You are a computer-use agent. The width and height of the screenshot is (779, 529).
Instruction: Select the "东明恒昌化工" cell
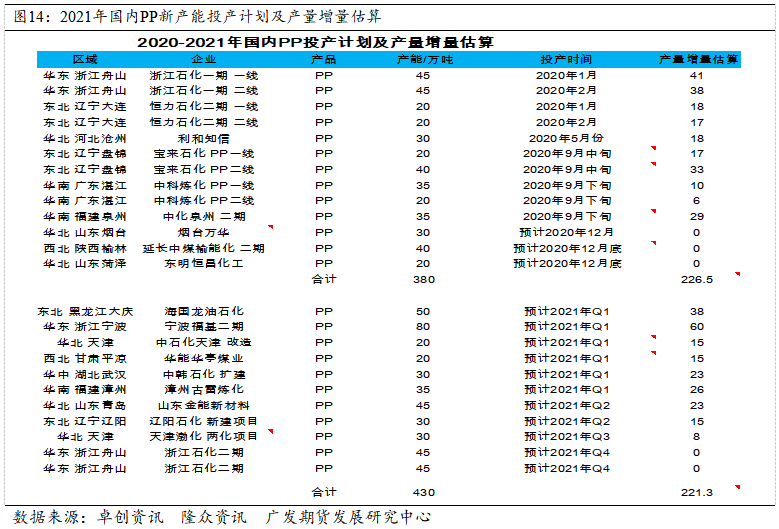pyautogui.click(x=204, y=263)
